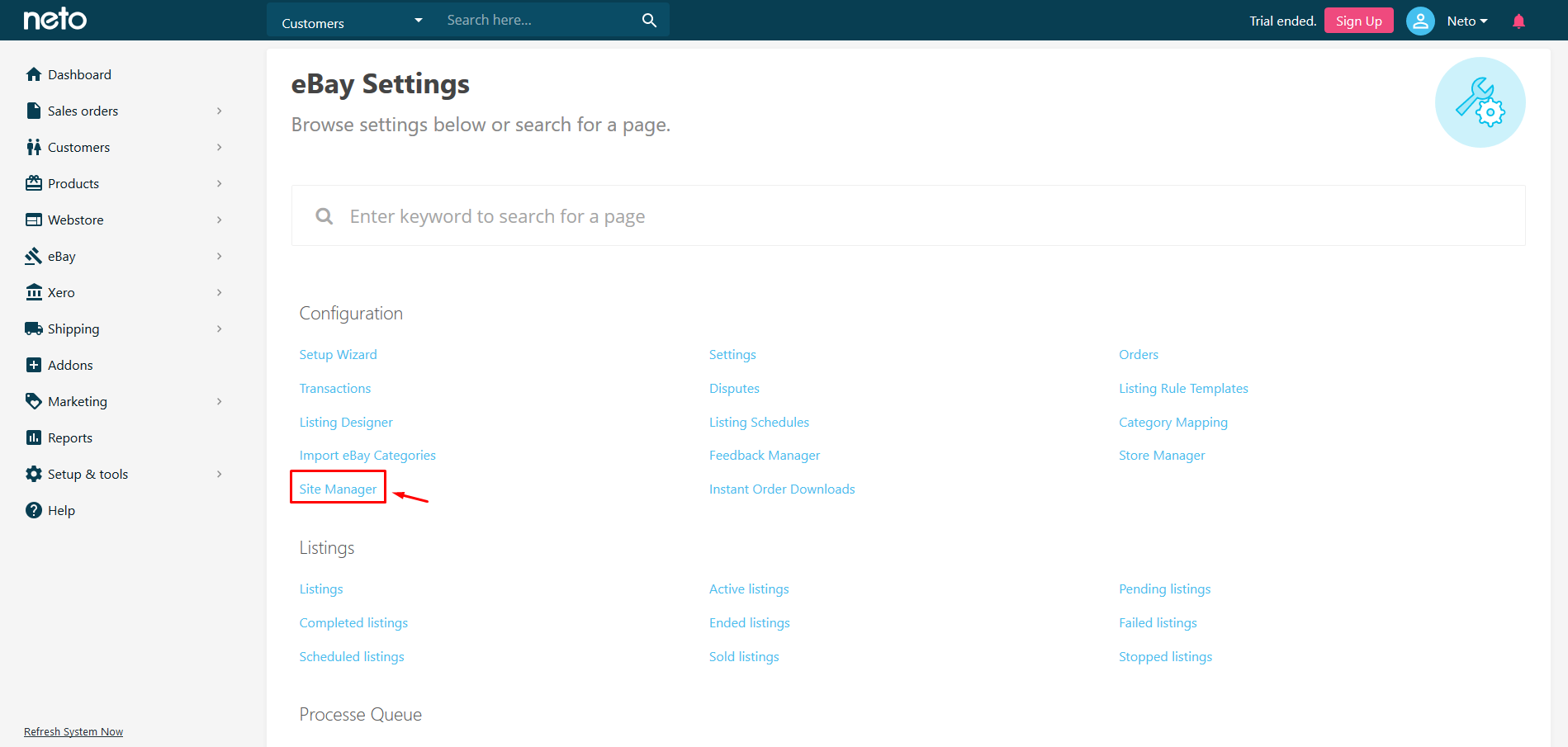Open Disputes link
This screenshot has height=747, width=1568.
pyautogui.click(x=734, y=388)
